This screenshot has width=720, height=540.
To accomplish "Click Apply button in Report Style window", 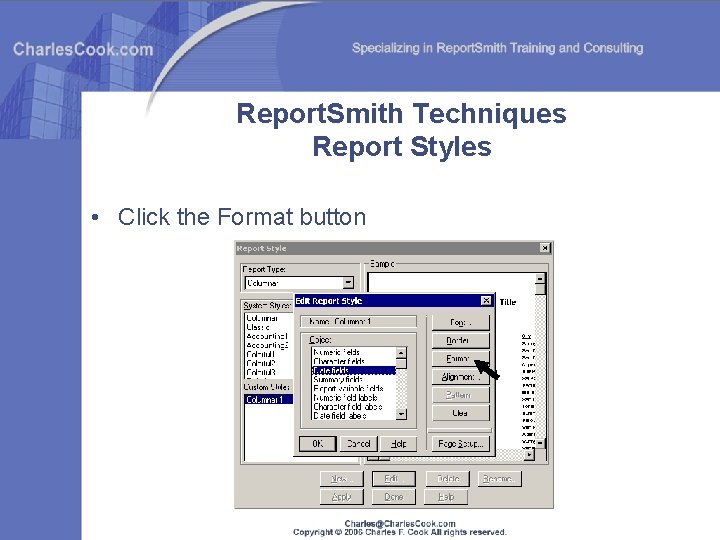I will [342, 497].
